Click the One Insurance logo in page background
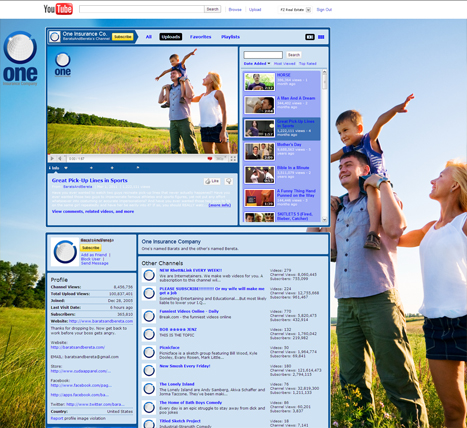Viewport: 467px width, 428px height. point(20,58)
